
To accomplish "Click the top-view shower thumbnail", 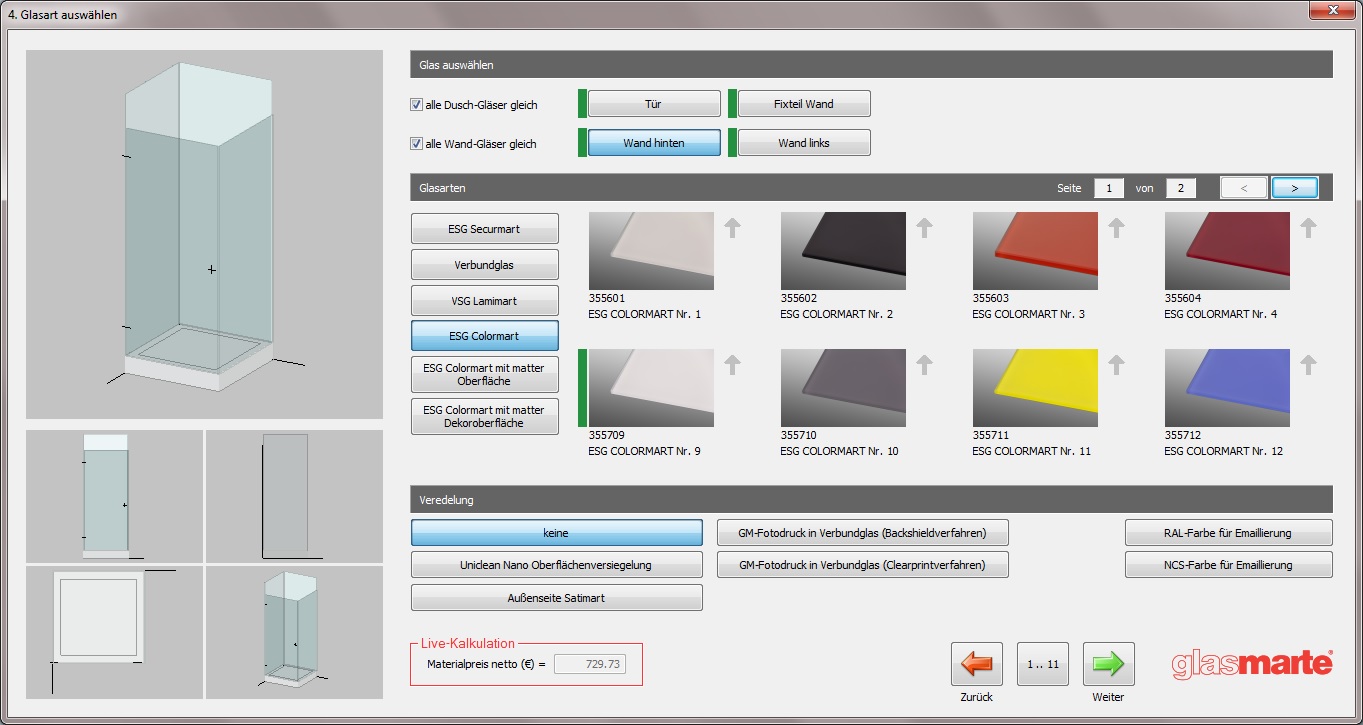I will (x=114, y=632).
